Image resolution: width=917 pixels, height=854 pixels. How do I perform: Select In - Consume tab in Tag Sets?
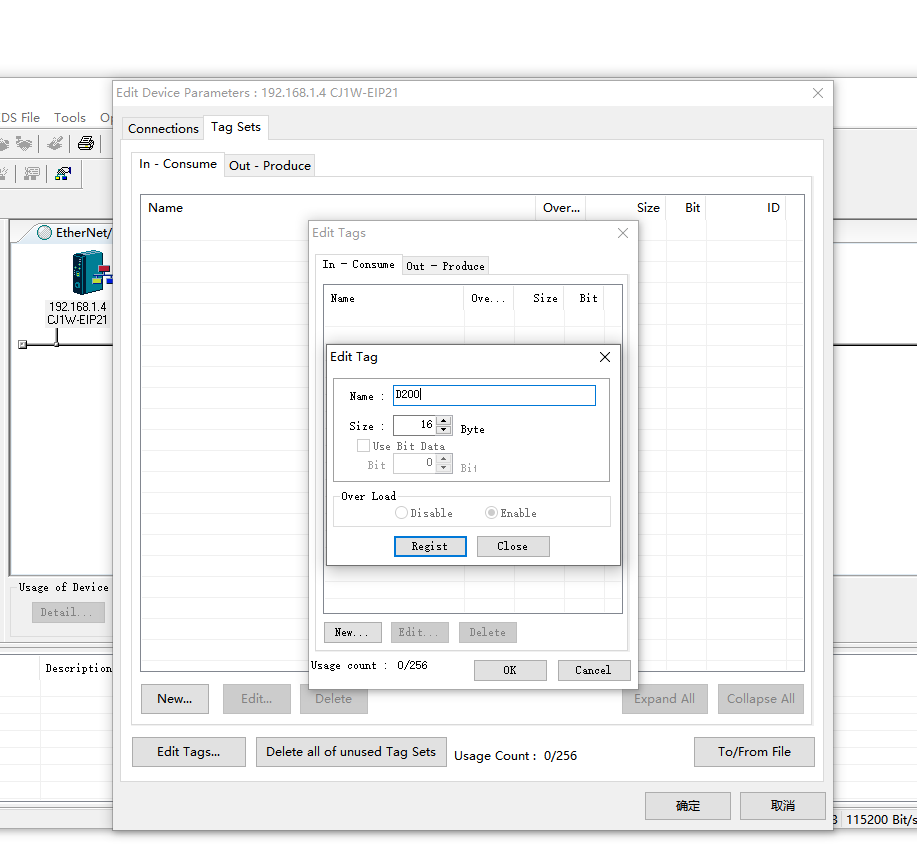pyautogui.click(x=178, y=164)
